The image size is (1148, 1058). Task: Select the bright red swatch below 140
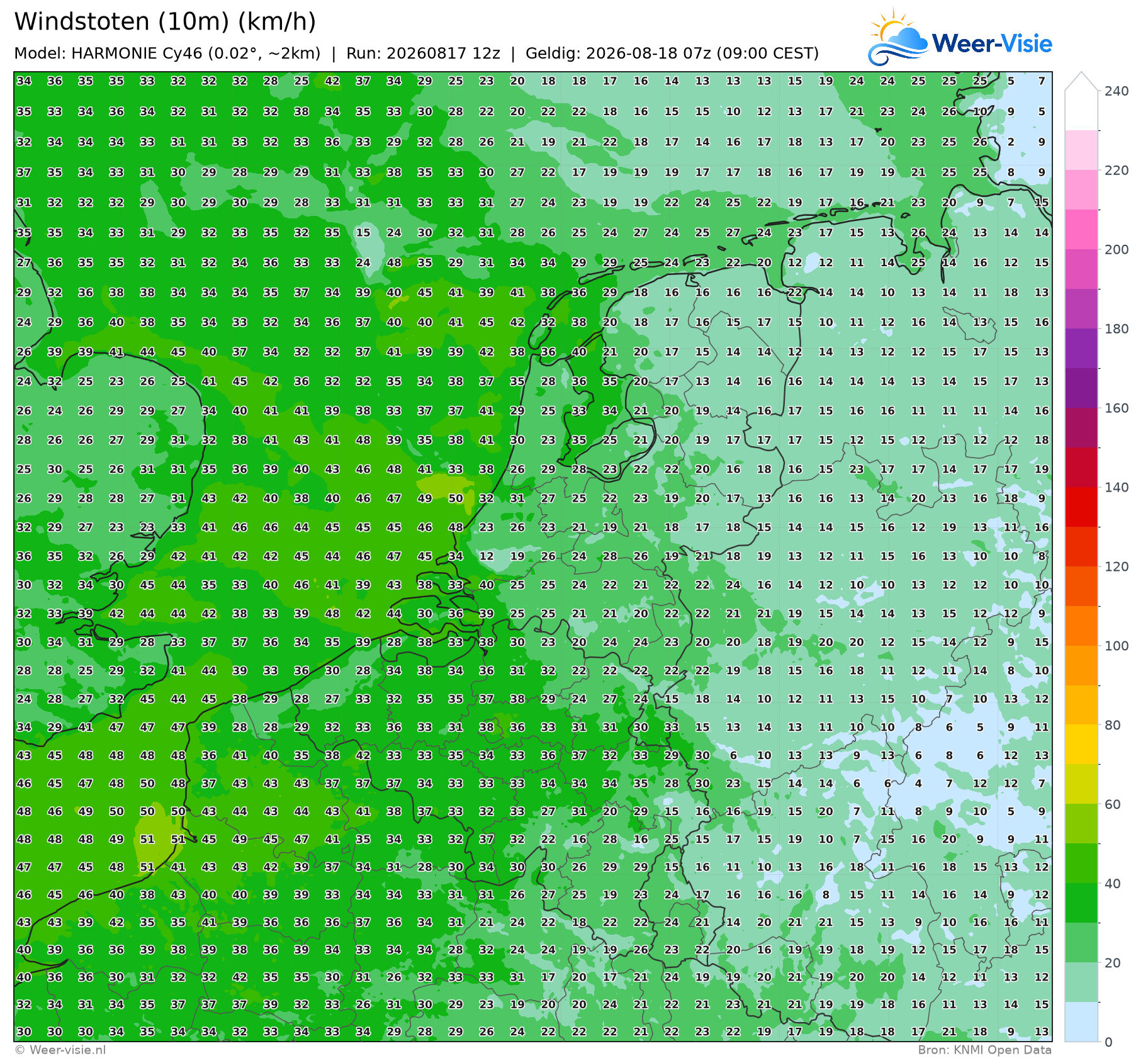click(x=1081, y=507)
